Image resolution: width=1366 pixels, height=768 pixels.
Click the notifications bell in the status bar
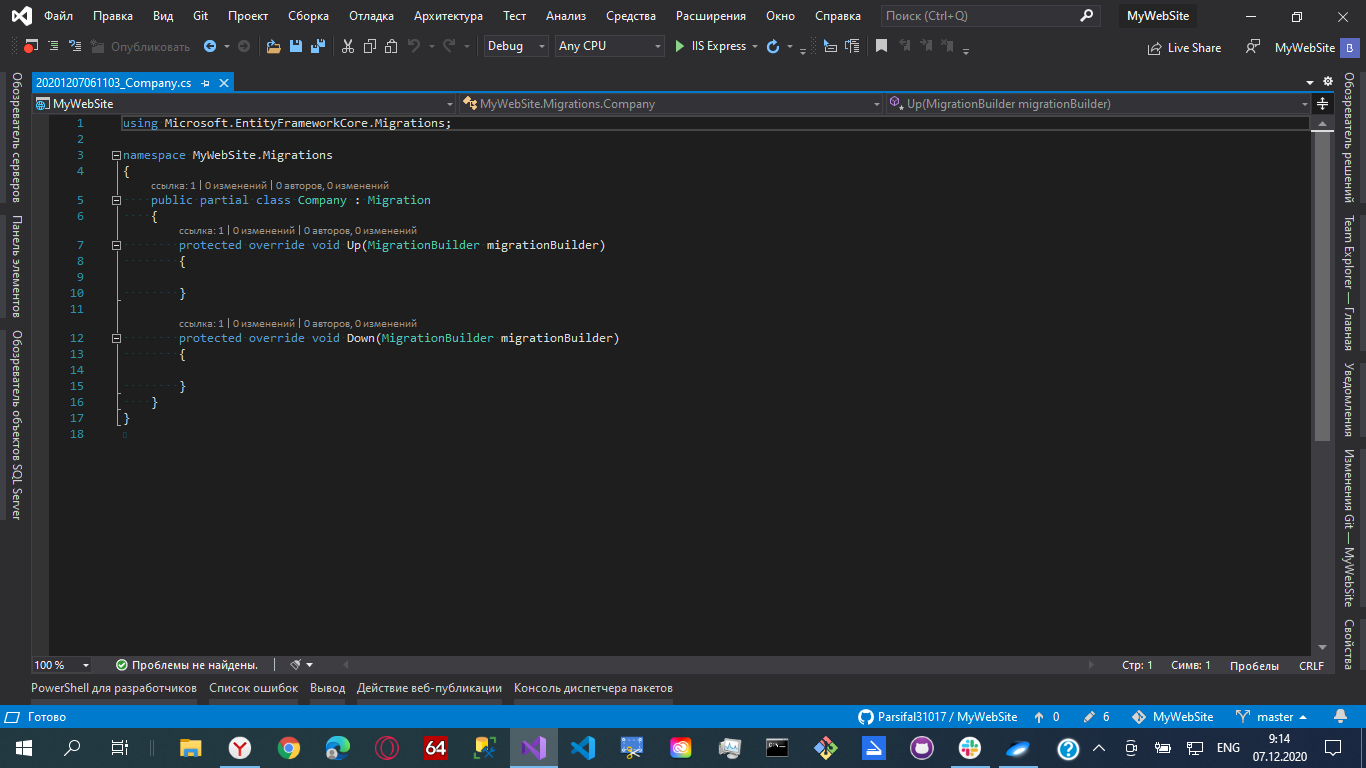(x=1340, y=717)
